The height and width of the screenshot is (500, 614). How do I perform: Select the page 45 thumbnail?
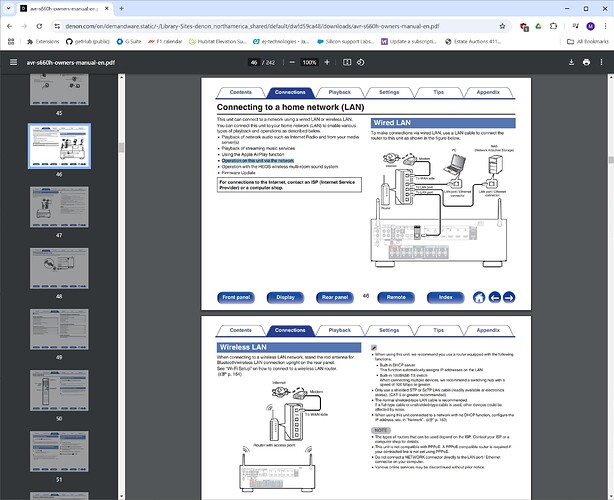click(59, 90)
